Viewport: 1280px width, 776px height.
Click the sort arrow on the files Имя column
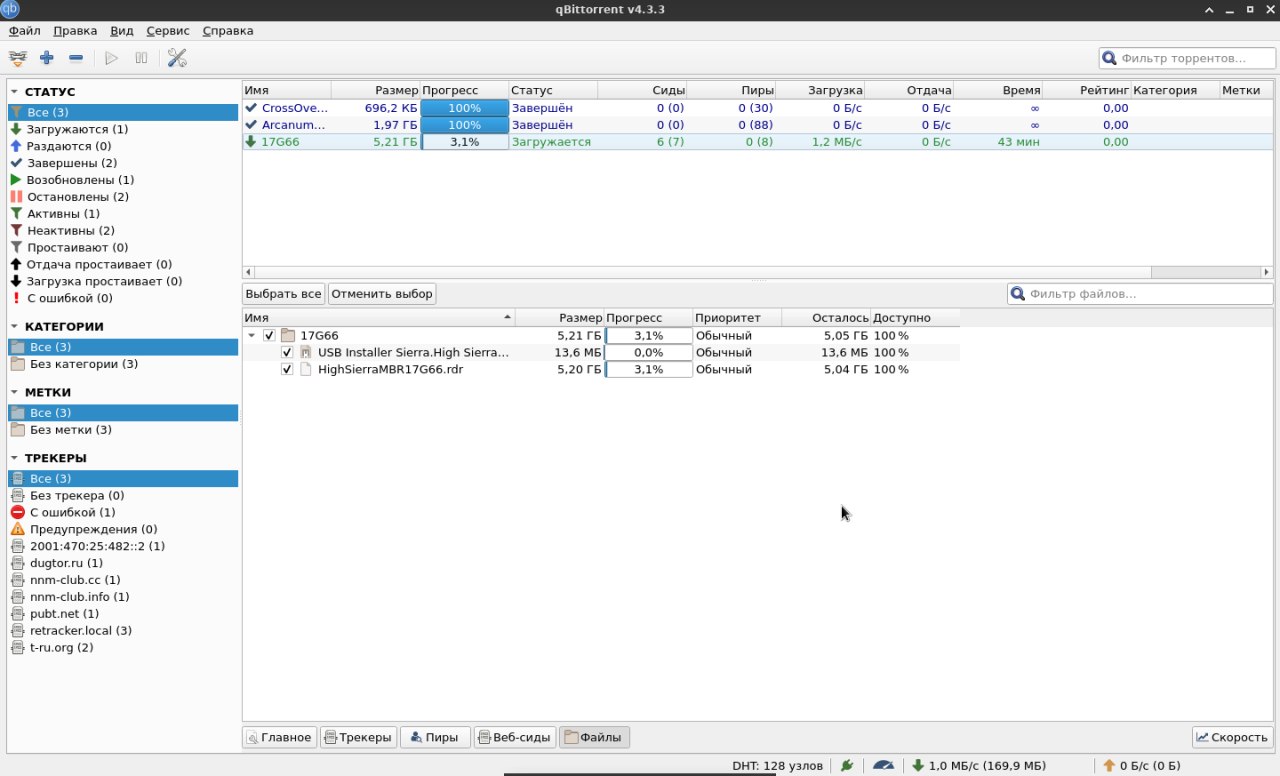tap(507, 317)
